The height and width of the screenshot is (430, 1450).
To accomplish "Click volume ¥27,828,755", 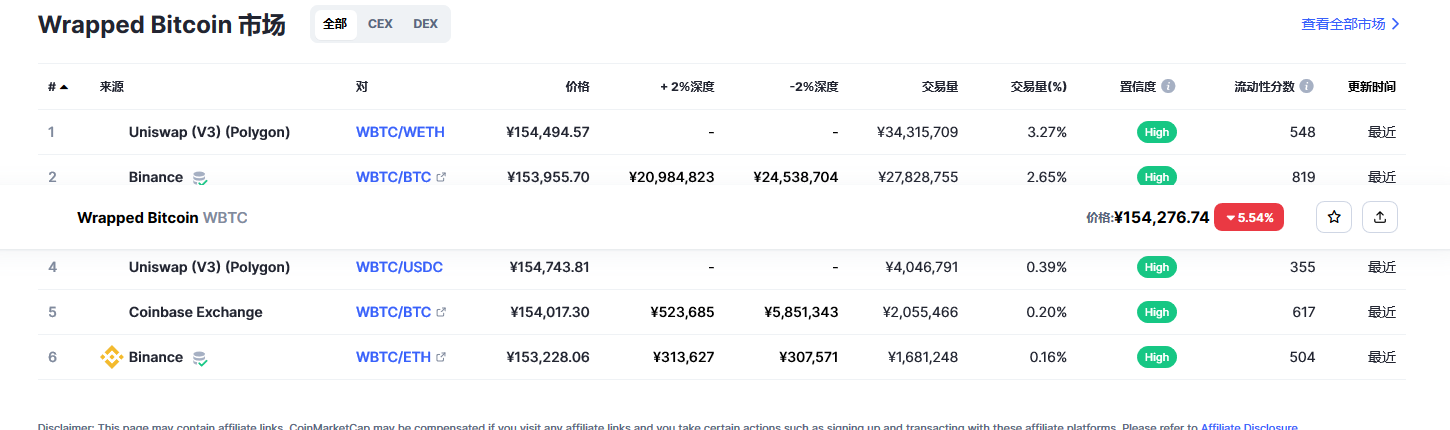I will pyautogui.click(x=917, y=177).
